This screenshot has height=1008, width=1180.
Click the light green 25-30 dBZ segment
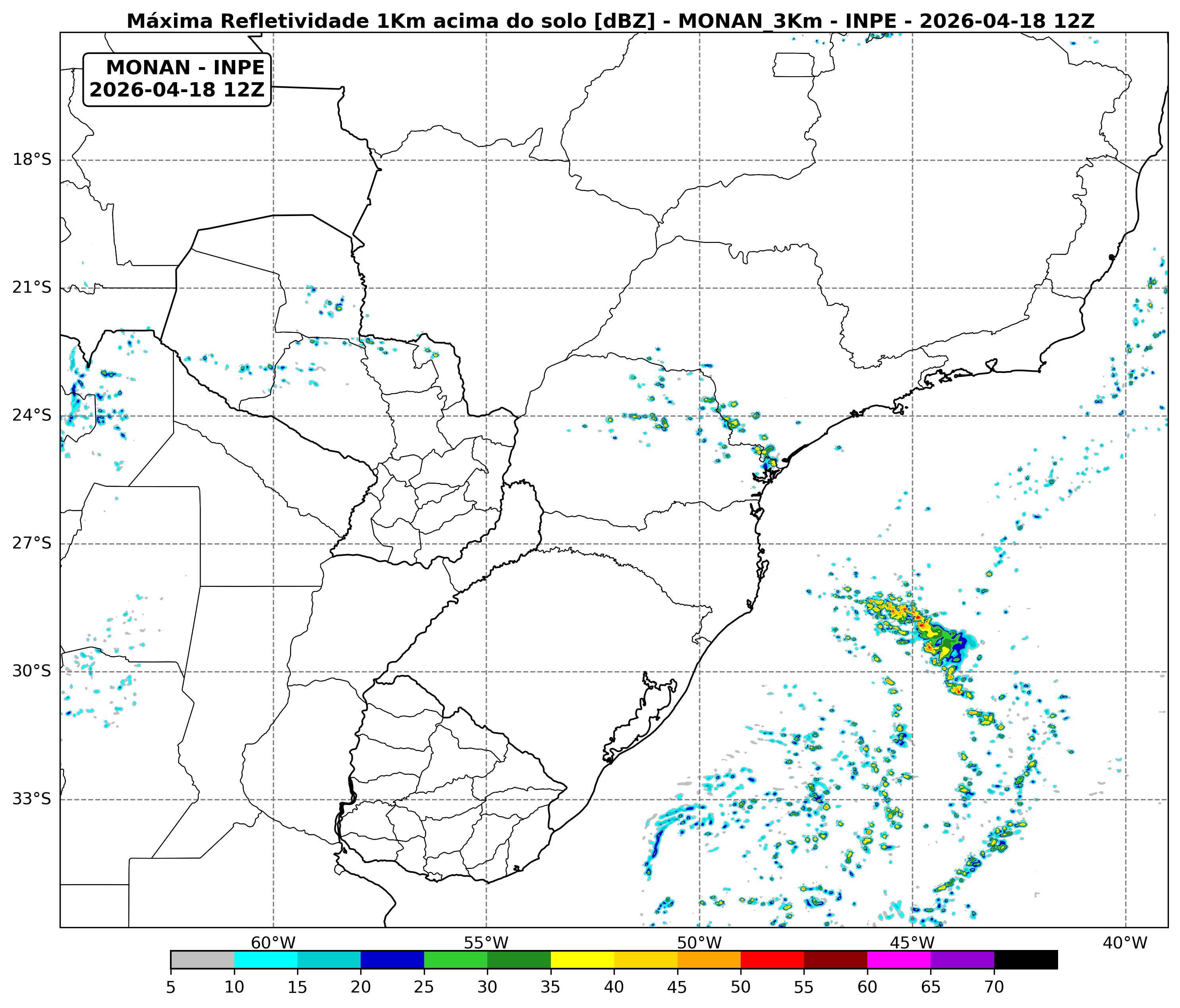(456, 960)
